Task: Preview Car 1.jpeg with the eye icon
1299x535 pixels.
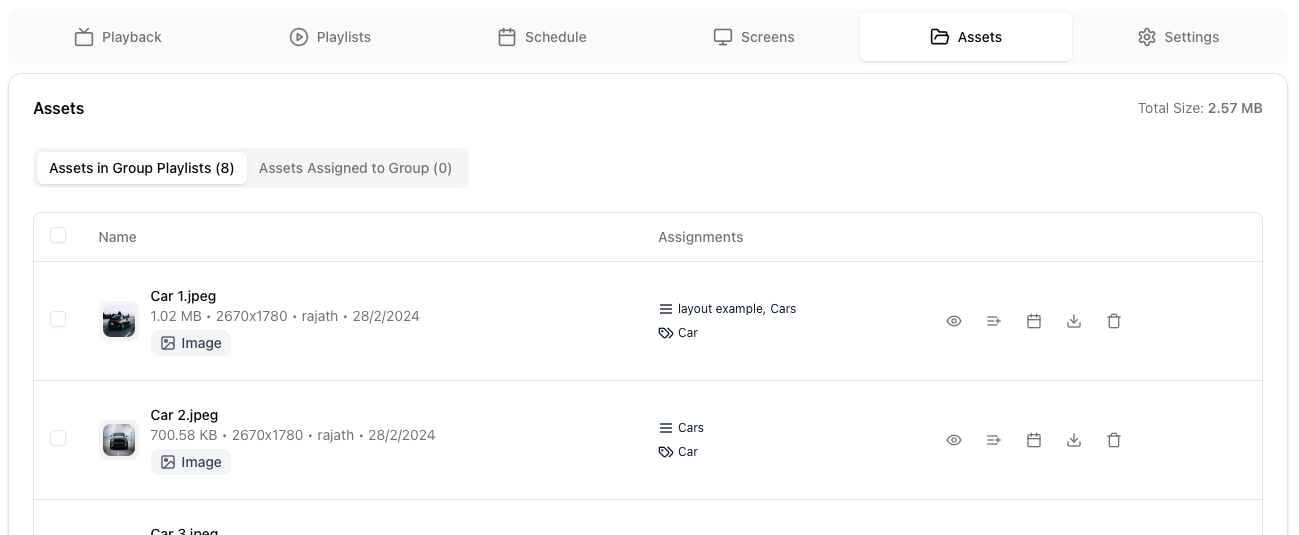Action: click(x=954, y=321)
